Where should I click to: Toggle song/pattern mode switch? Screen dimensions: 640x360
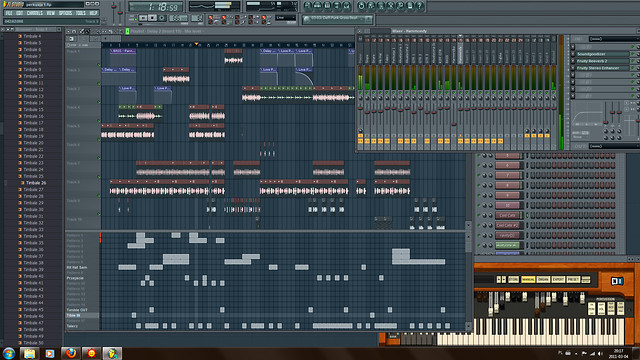(133, 18)
